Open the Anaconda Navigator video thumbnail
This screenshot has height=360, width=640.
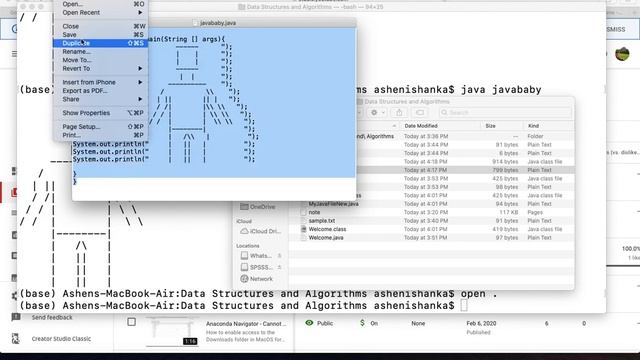click(172, 331)
